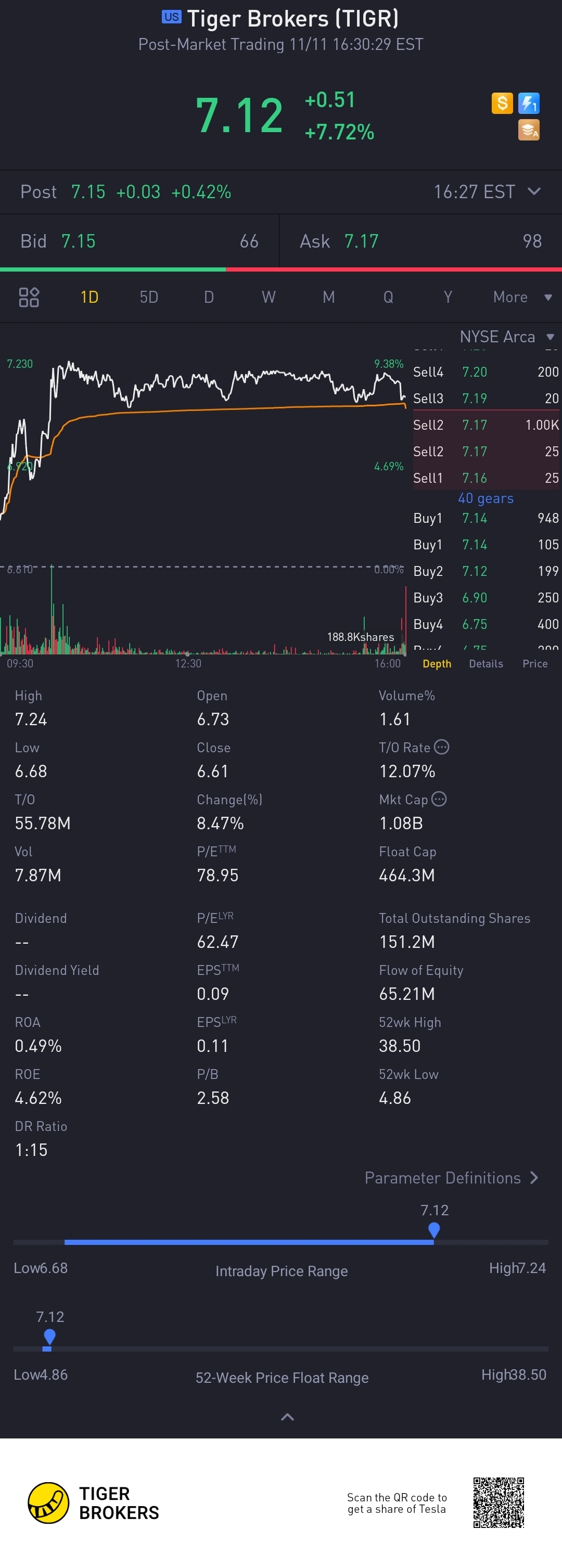The height and width of the screenshot is (1568, 562).
Task: Switch to the Q quarterly chart tab
Action: (x=389, y=297)
